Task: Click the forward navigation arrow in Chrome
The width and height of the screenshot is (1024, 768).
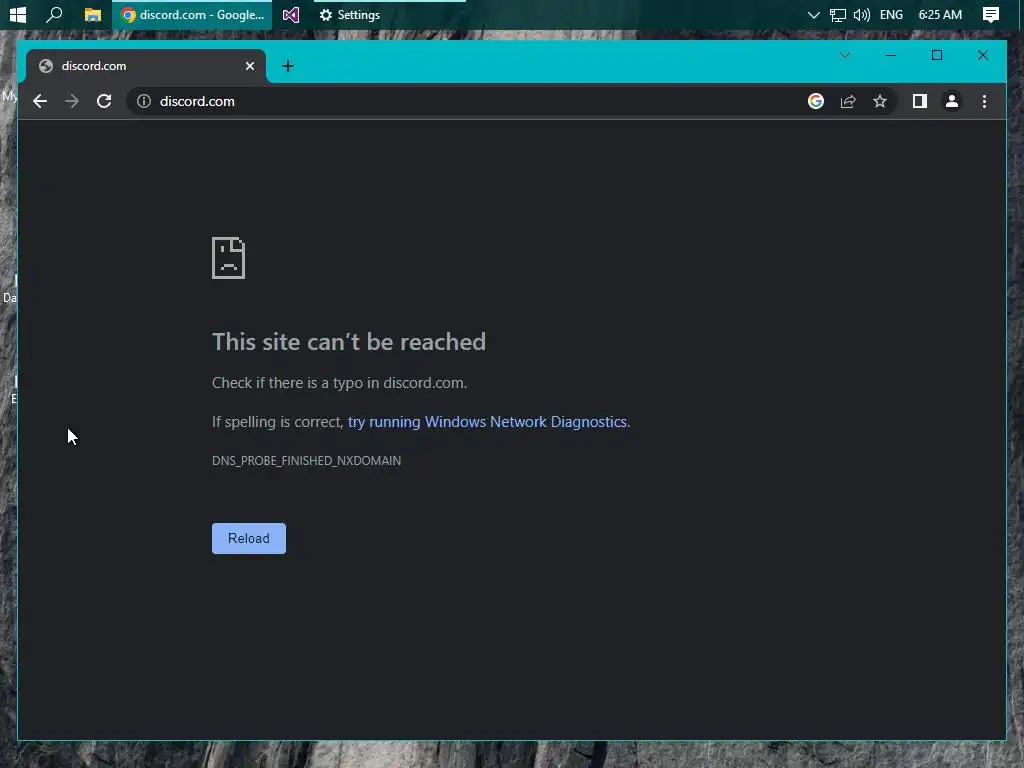Action: [72, 101]
